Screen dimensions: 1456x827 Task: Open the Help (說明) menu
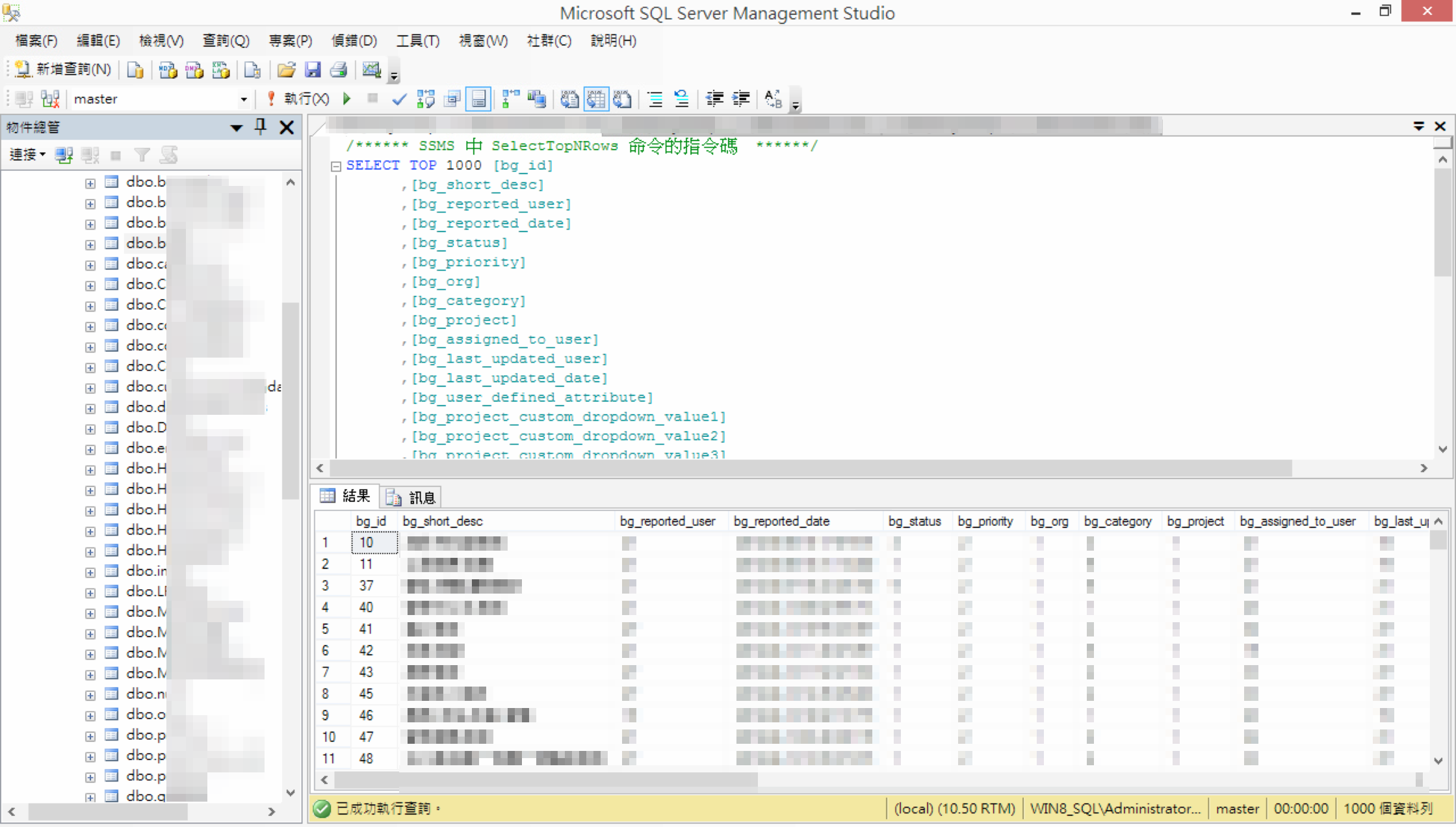click(x=613, y=41)
